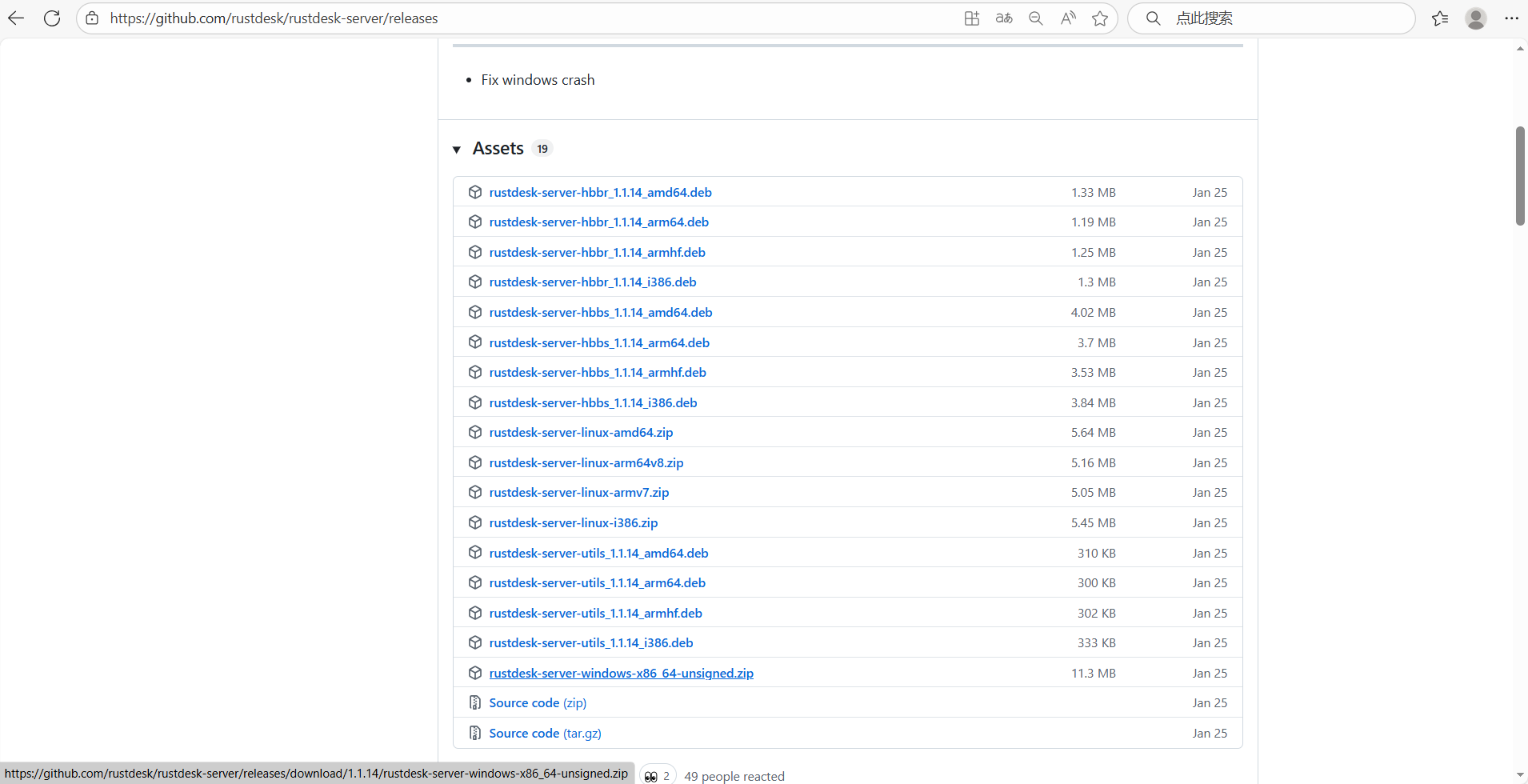Click the eyes reaction button with count 2
The width and height of the screenshot is (1528, 784).
click(x=658, y=775)
